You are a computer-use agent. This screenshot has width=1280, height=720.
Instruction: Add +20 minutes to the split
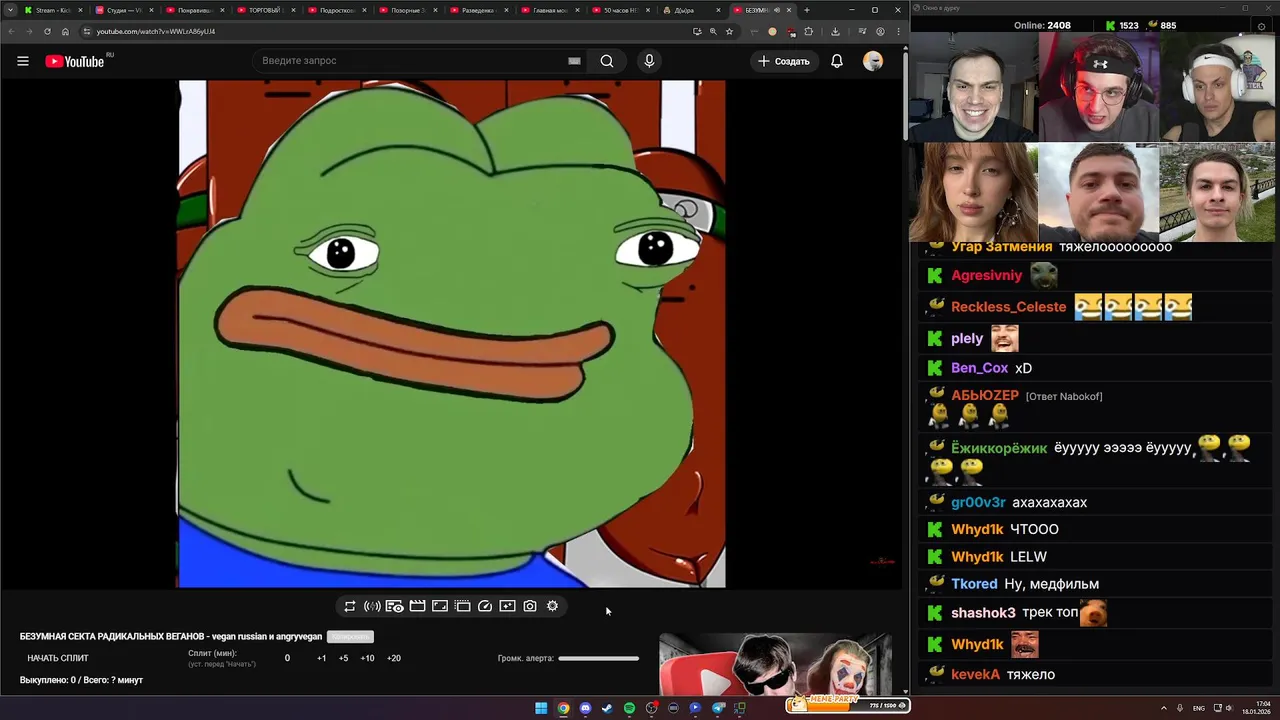pyautogui.click(x=394, y=658)
